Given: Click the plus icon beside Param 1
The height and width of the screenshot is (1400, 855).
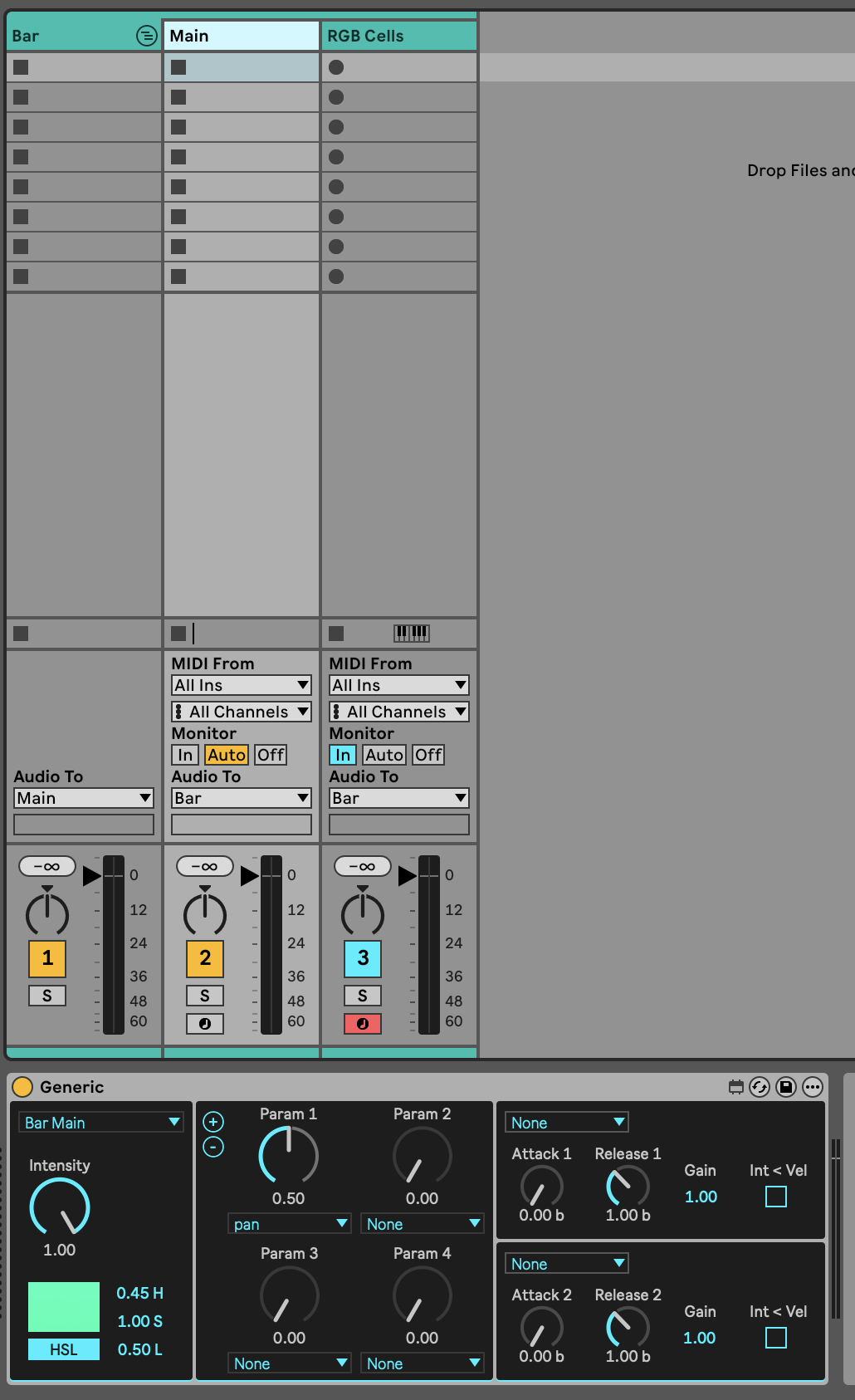Looking at the screenshot, I should point(213,1122).
